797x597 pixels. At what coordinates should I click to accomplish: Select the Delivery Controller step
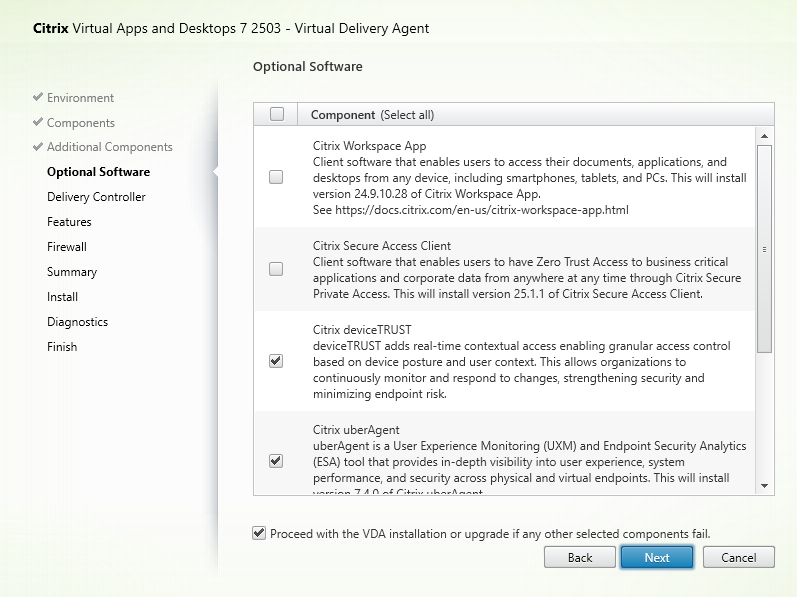coord(96,197)
